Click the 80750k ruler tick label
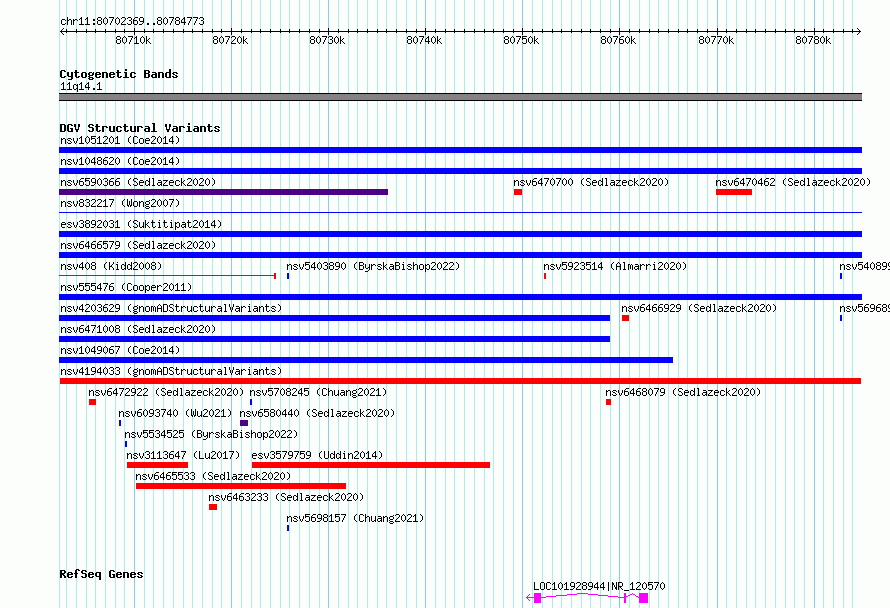Viewport: 890px width, 608px height. click(521, 40)
